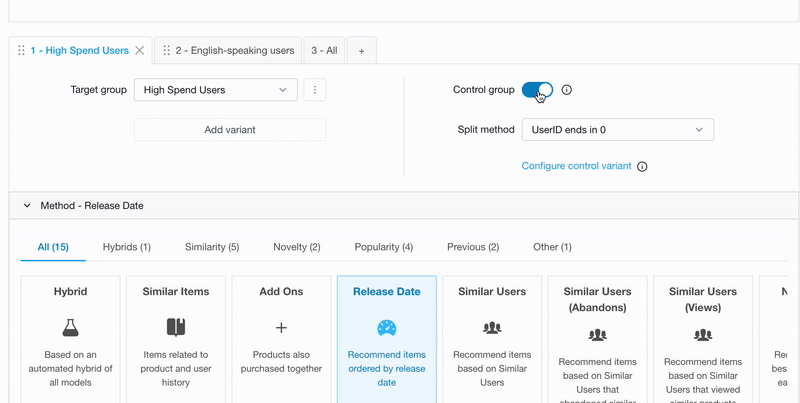The width and height of the screenshot is (800, 403).
Task: Collapse the Method - Release Date section
Action: point(27,206)
